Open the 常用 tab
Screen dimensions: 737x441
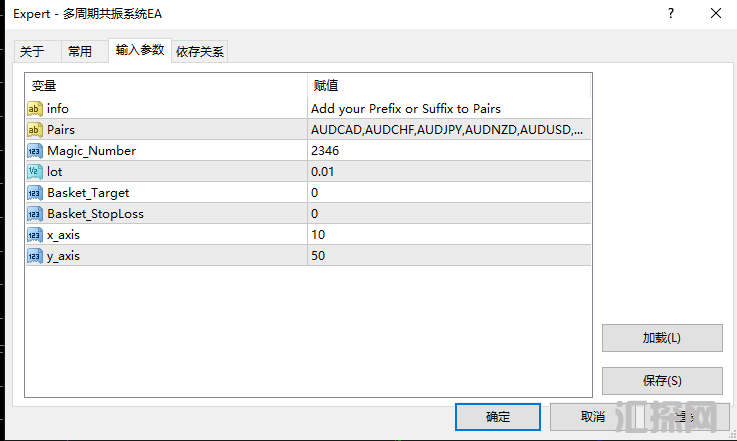click(80, 52)
